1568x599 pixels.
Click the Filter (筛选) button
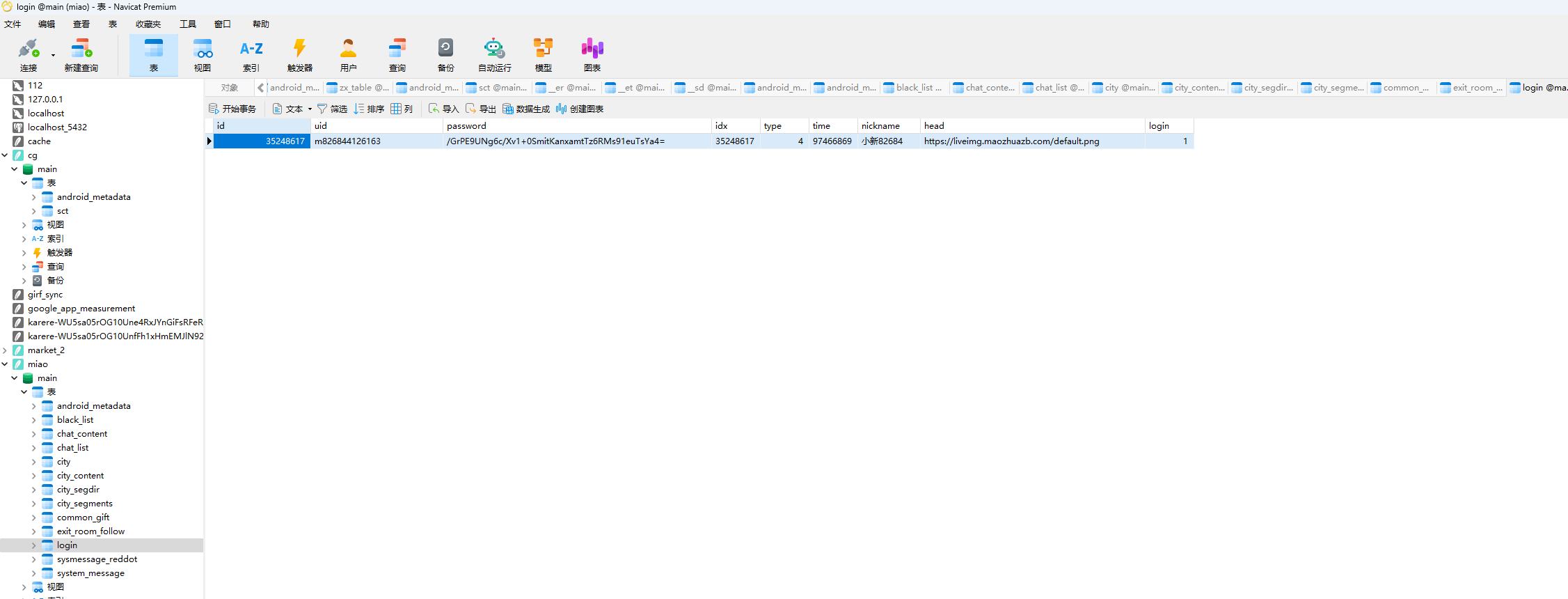click(333, 109)
